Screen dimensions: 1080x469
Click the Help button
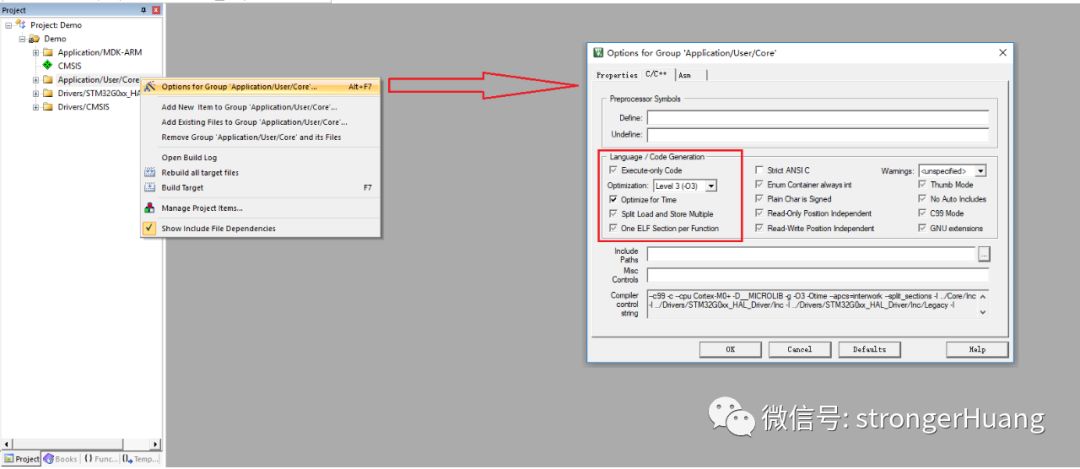977,350
